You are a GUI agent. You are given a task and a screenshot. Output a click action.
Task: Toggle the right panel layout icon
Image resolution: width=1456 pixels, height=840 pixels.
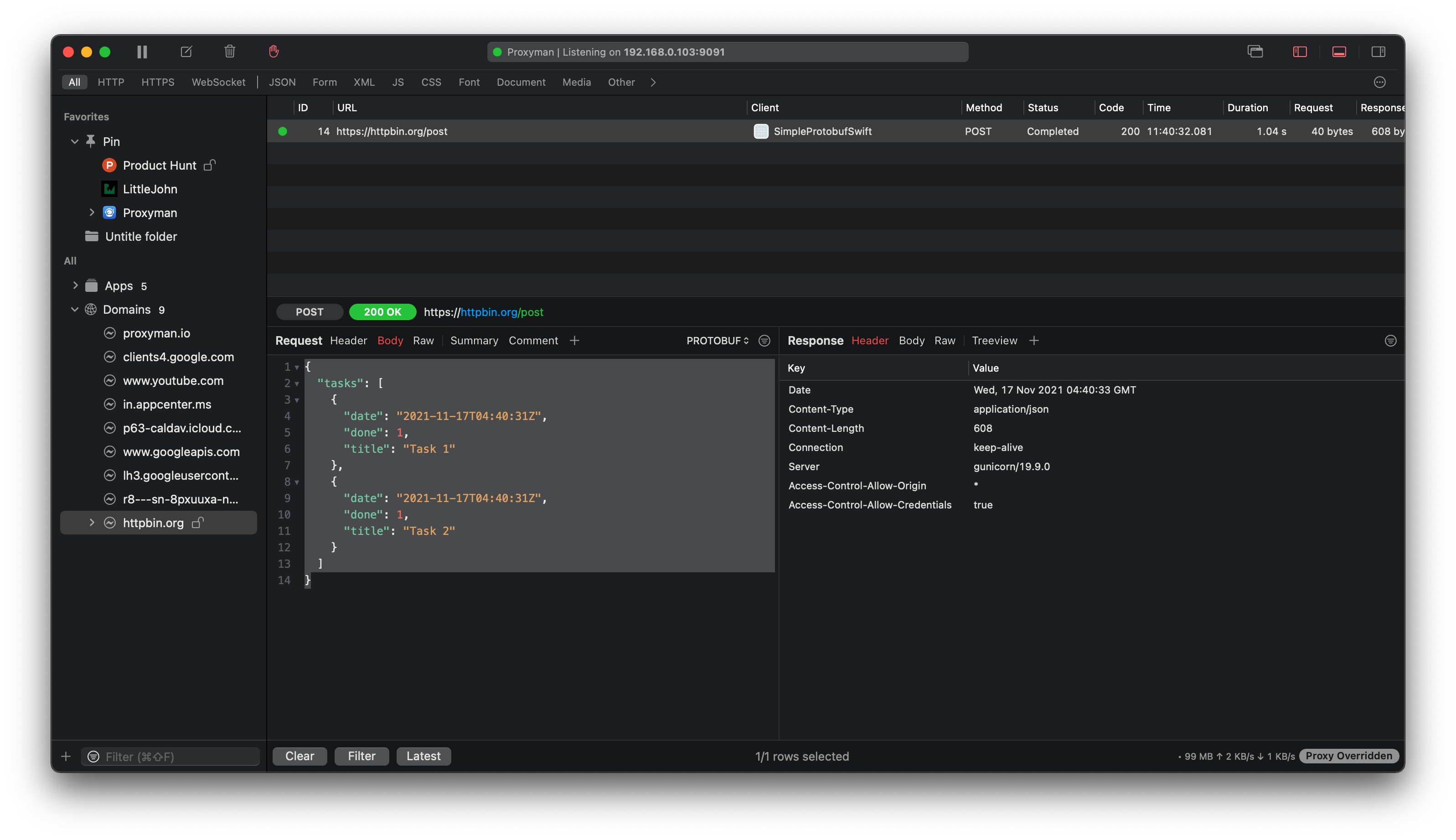tap(1378, 52)
